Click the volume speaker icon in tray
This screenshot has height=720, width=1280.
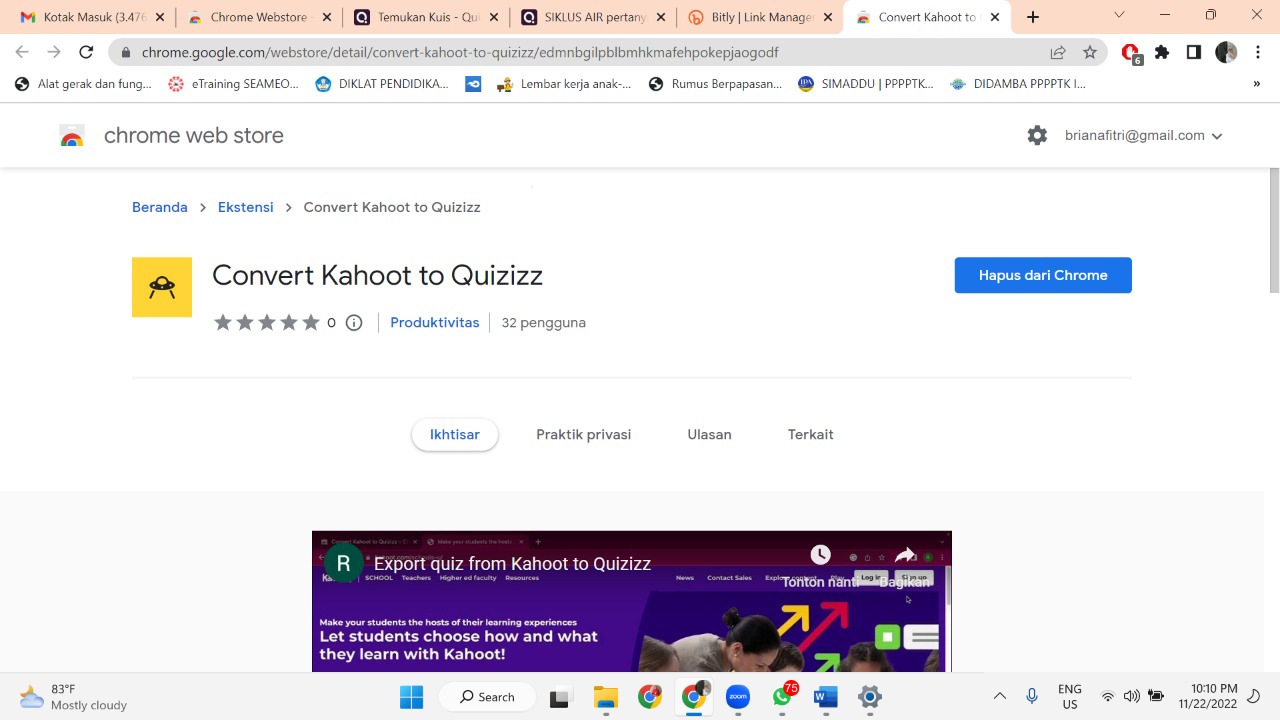1131,696
